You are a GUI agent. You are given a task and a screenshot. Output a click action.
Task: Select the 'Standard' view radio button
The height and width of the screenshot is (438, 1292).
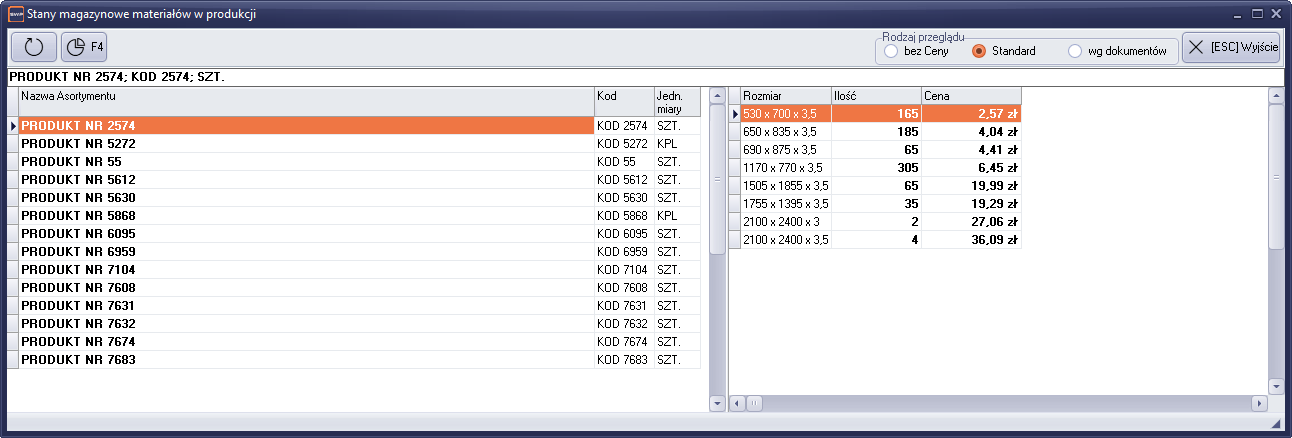pos(979,51)
